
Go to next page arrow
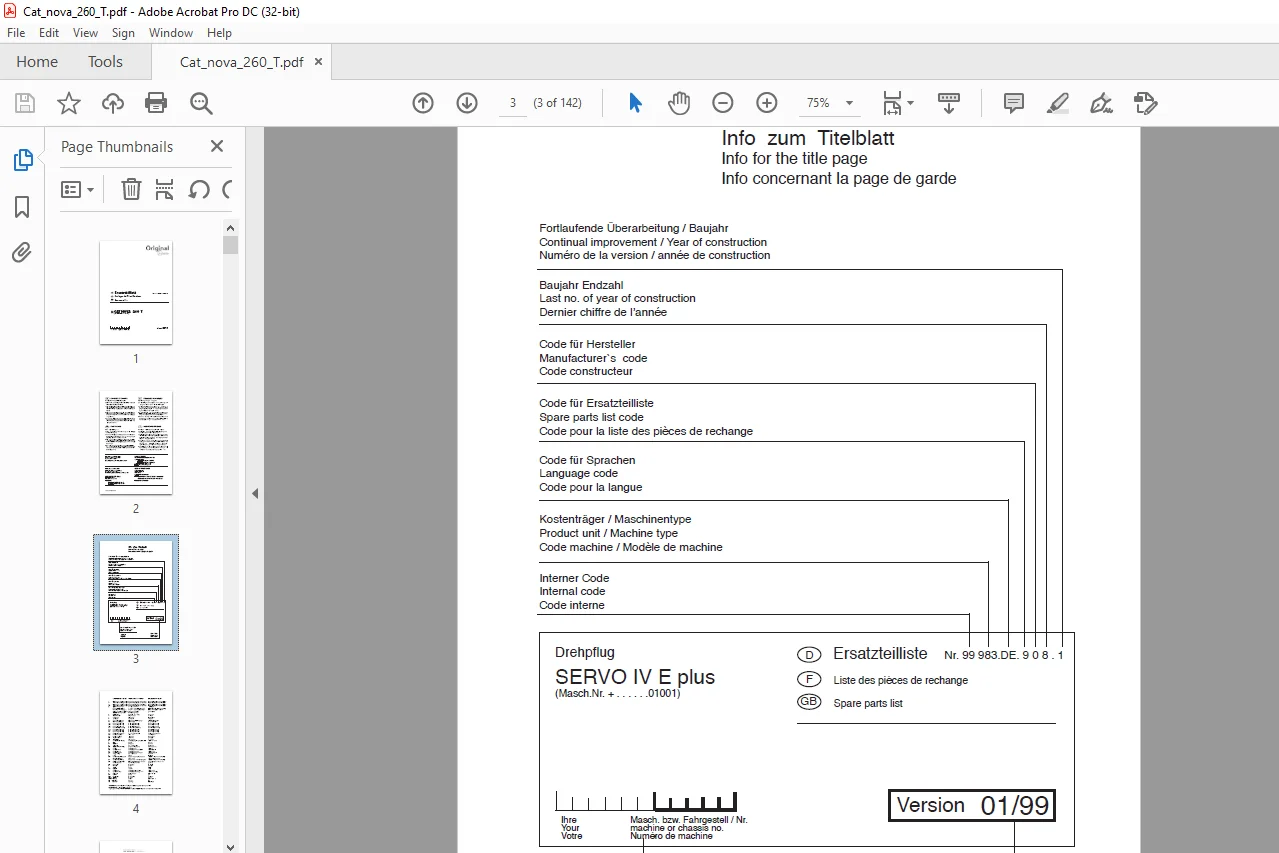coord(467,103)
